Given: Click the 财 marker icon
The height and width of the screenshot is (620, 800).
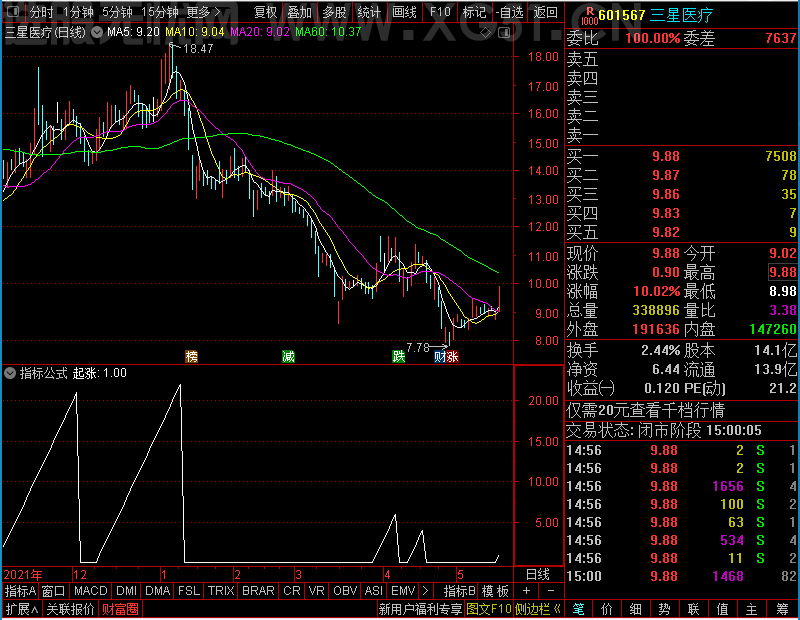Looking at the screenshot, I should click(x=440, y=357).
